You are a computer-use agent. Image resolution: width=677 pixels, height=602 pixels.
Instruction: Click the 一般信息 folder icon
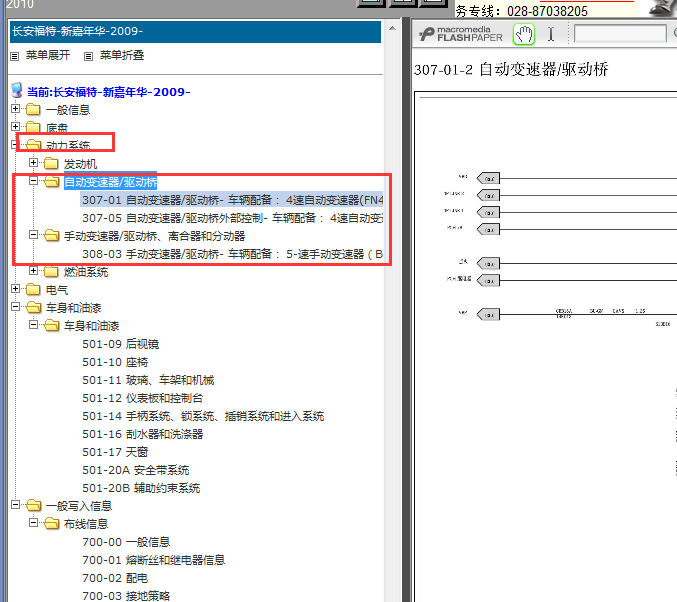[33, 109]
